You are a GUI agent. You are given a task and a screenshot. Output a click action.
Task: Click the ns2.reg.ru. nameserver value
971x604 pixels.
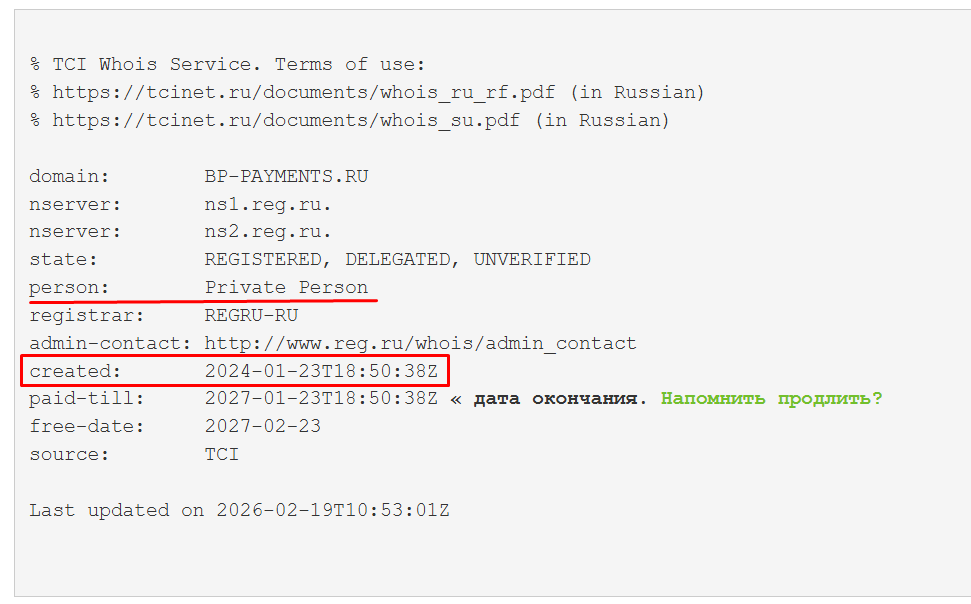268,232
